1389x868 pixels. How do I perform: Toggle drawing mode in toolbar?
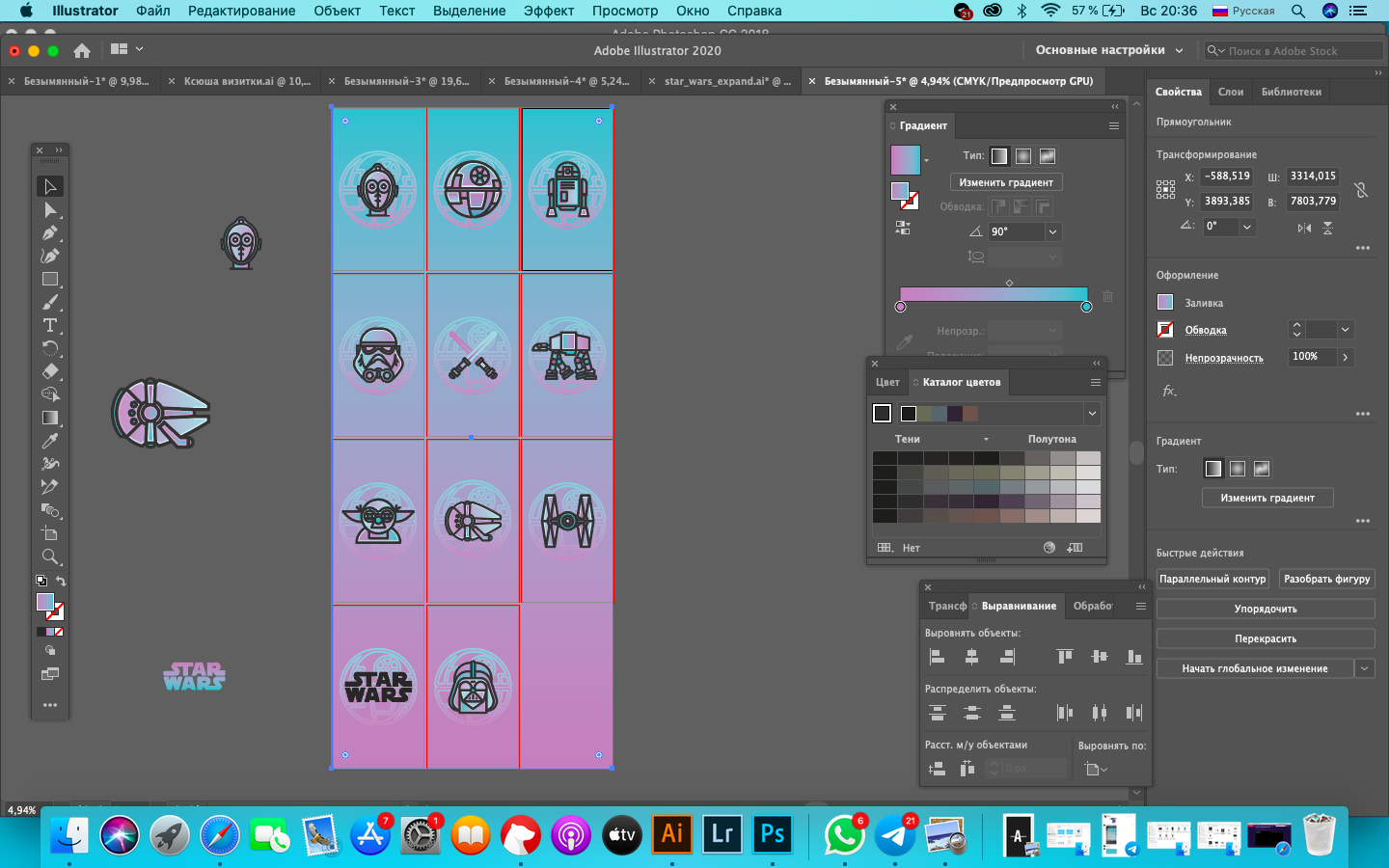click(x=50, y=651)
